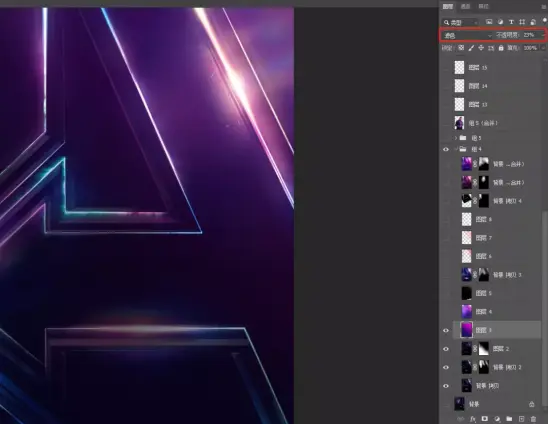Lock position move icon

[481, 48]
